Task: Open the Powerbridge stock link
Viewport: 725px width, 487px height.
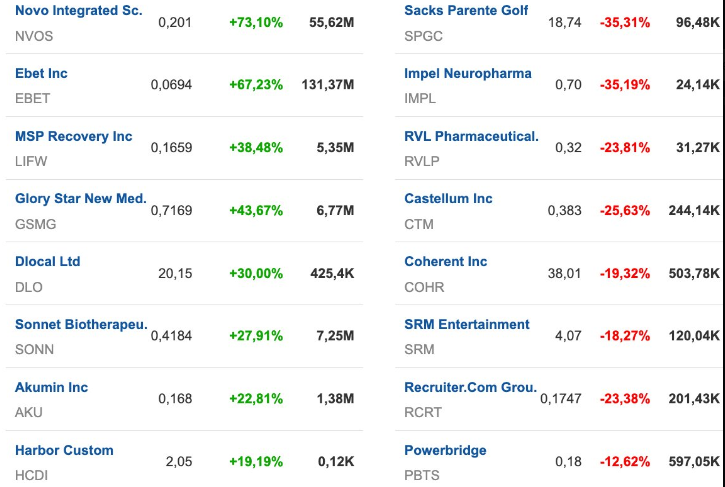Action: point(445,450)
